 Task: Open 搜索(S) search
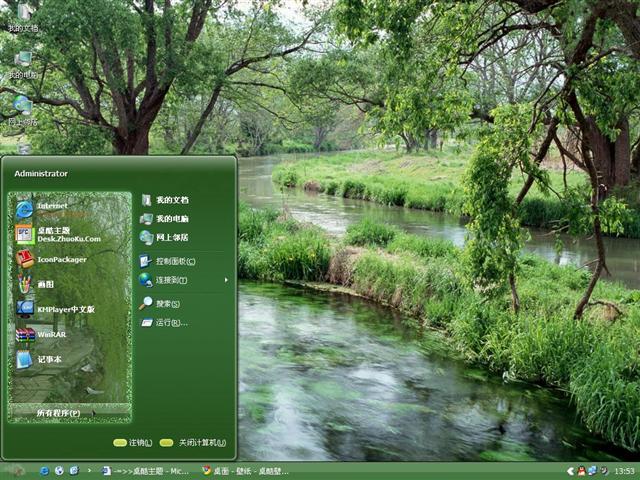(160, 303)
